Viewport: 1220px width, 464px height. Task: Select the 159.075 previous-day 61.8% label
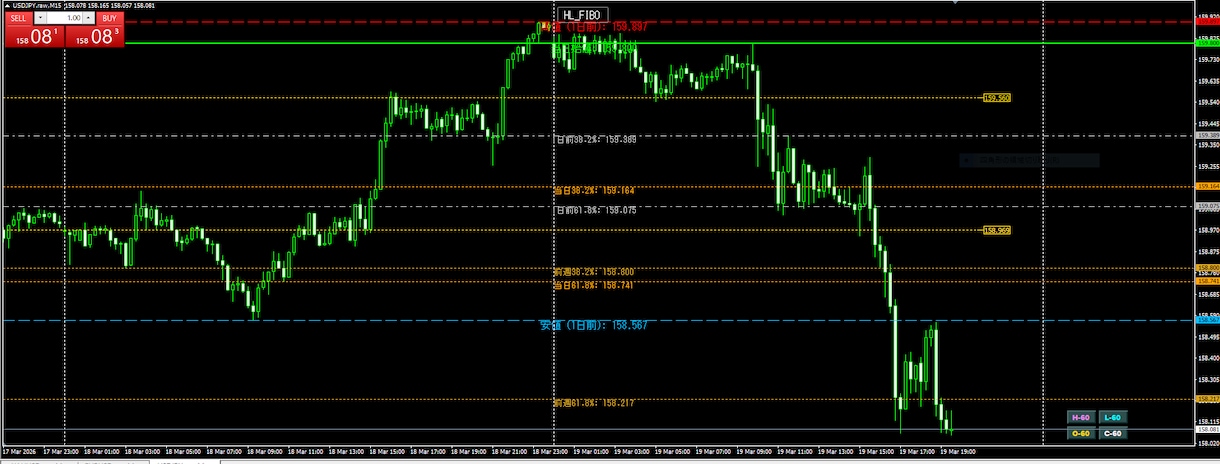pyautogui.click(x=595, y=210)
